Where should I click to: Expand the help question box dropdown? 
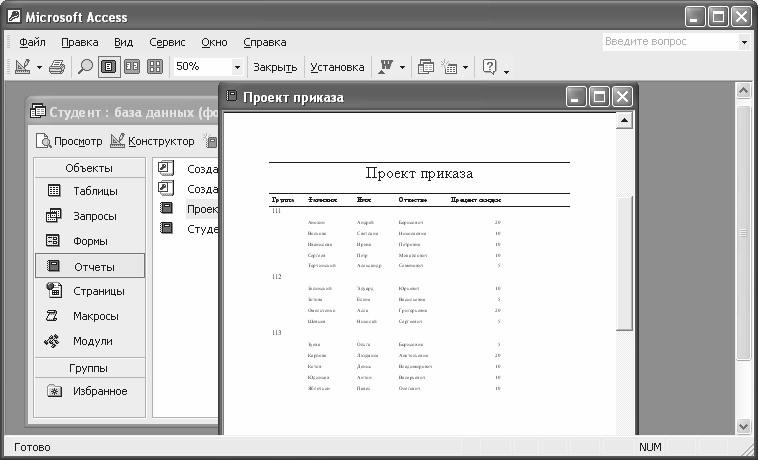coord(744,42)
